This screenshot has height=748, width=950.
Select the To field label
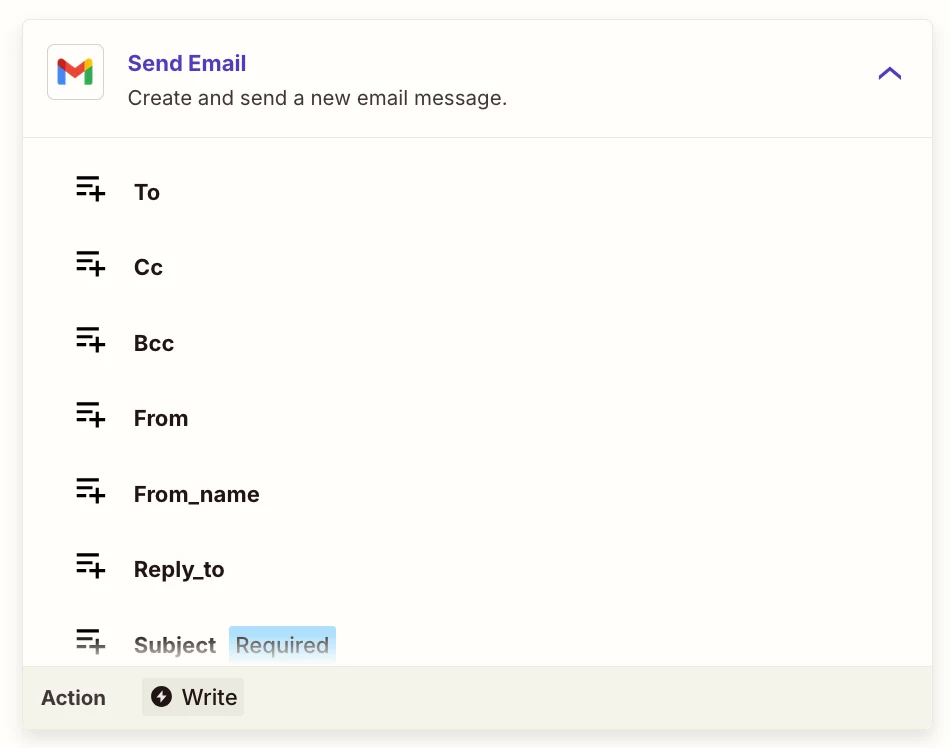(147, 192)
